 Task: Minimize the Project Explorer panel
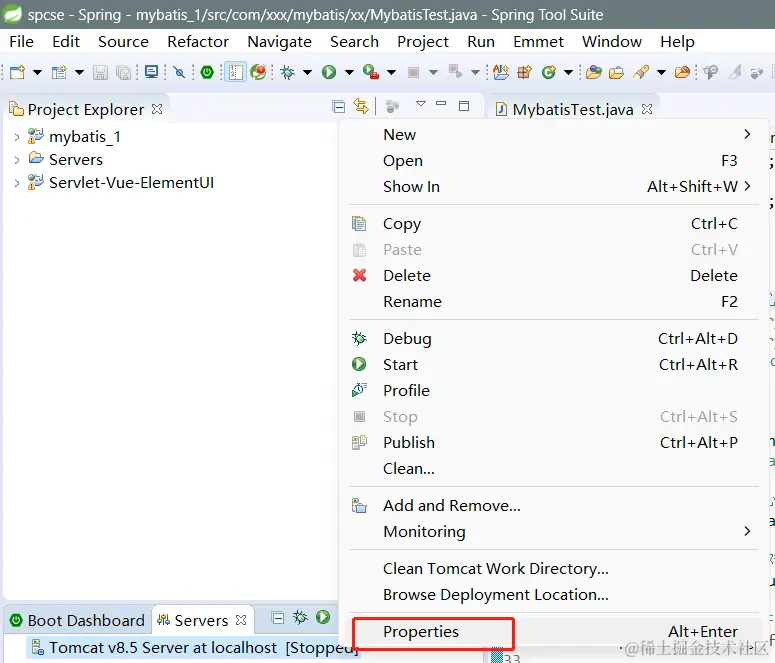coord(441,104)
